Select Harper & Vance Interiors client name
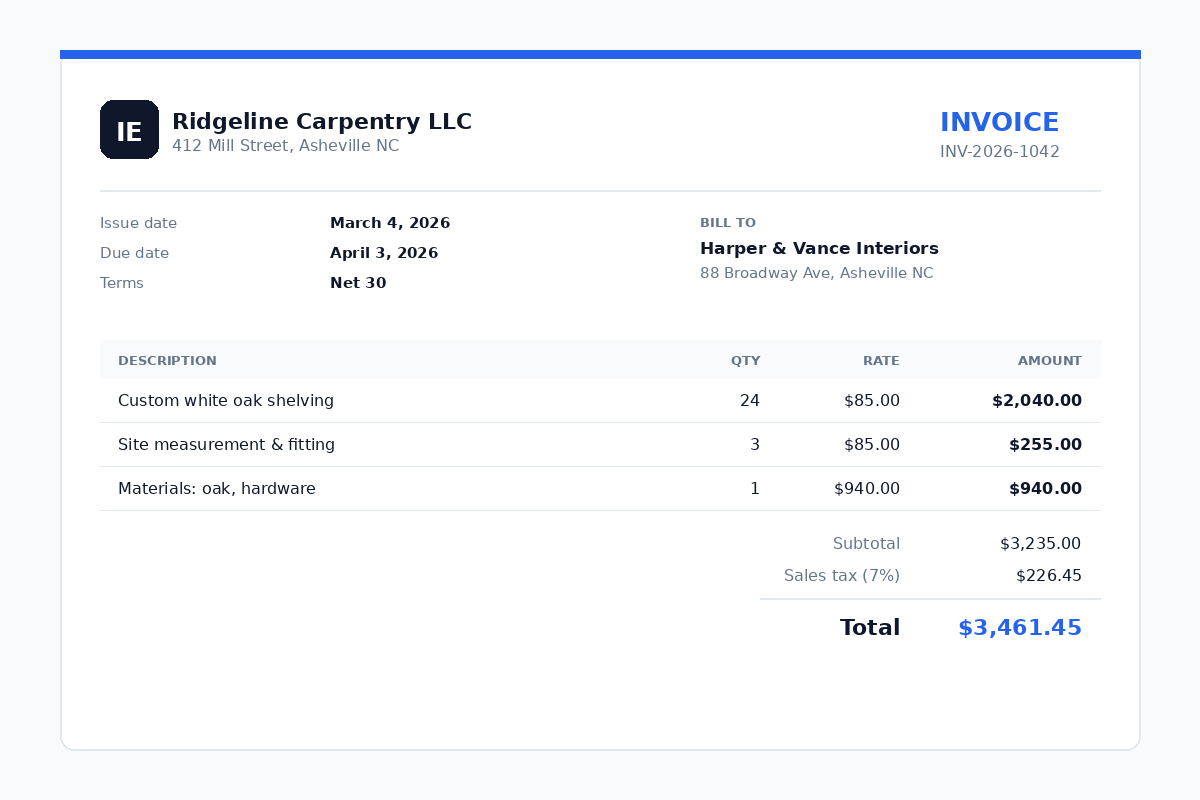 click(x=819, y=248)
